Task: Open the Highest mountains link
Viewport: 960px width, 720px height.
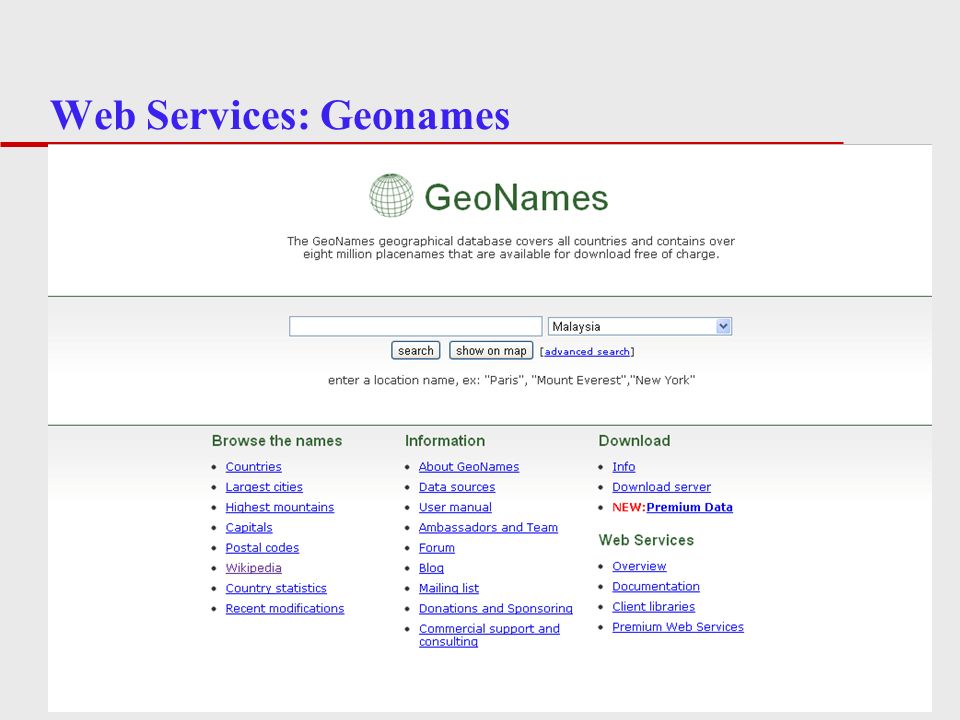Action: pos(280,507)
